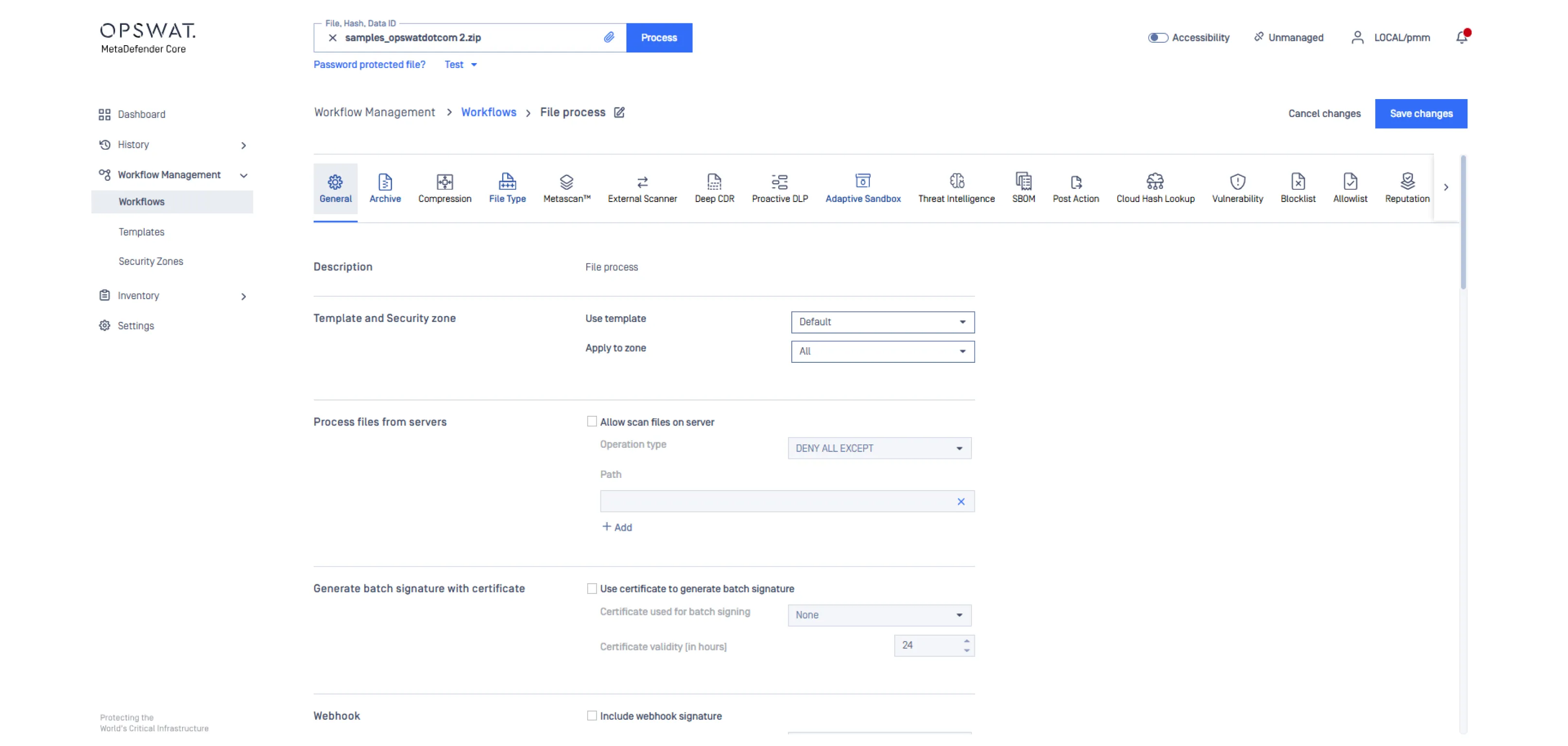The height and width of the screenshot is (746, 1568).
Task: Open the Cloud Hash Lookup tab icon
Action: tap(1155, 181)
